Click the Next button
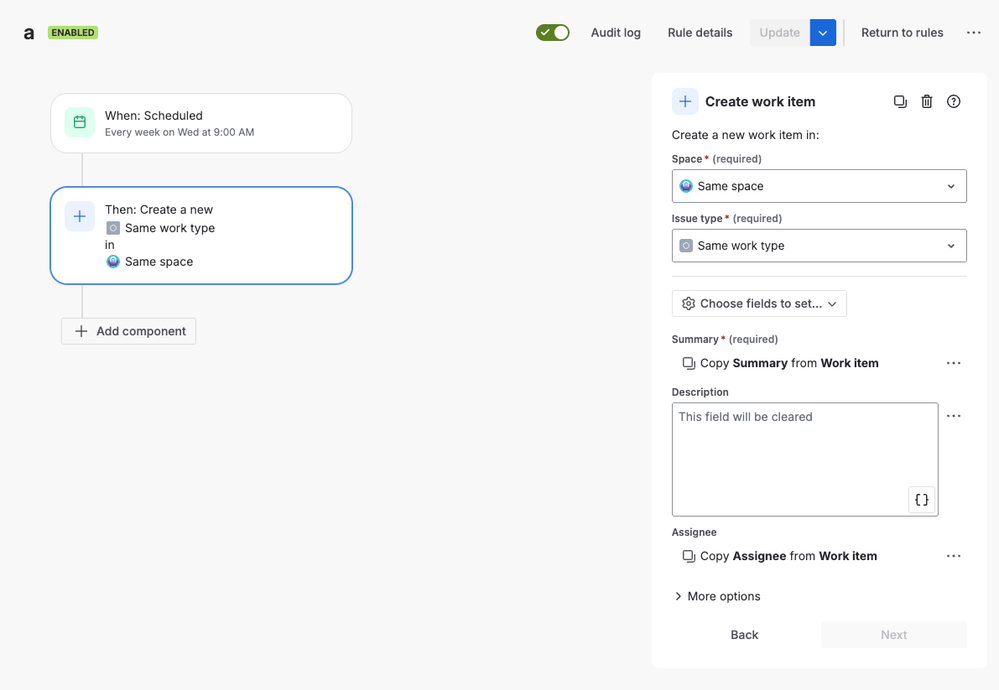 894,635
